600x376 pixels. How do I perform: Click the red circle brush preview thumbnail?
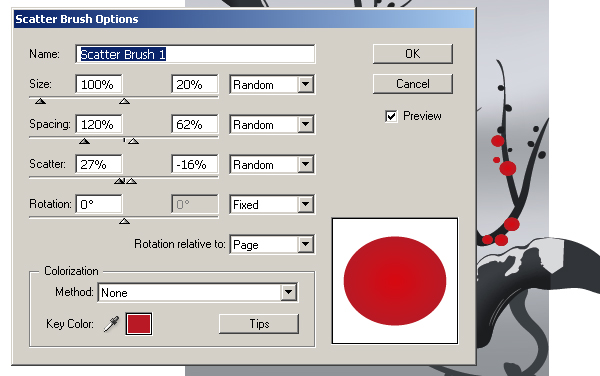(395, 281)
